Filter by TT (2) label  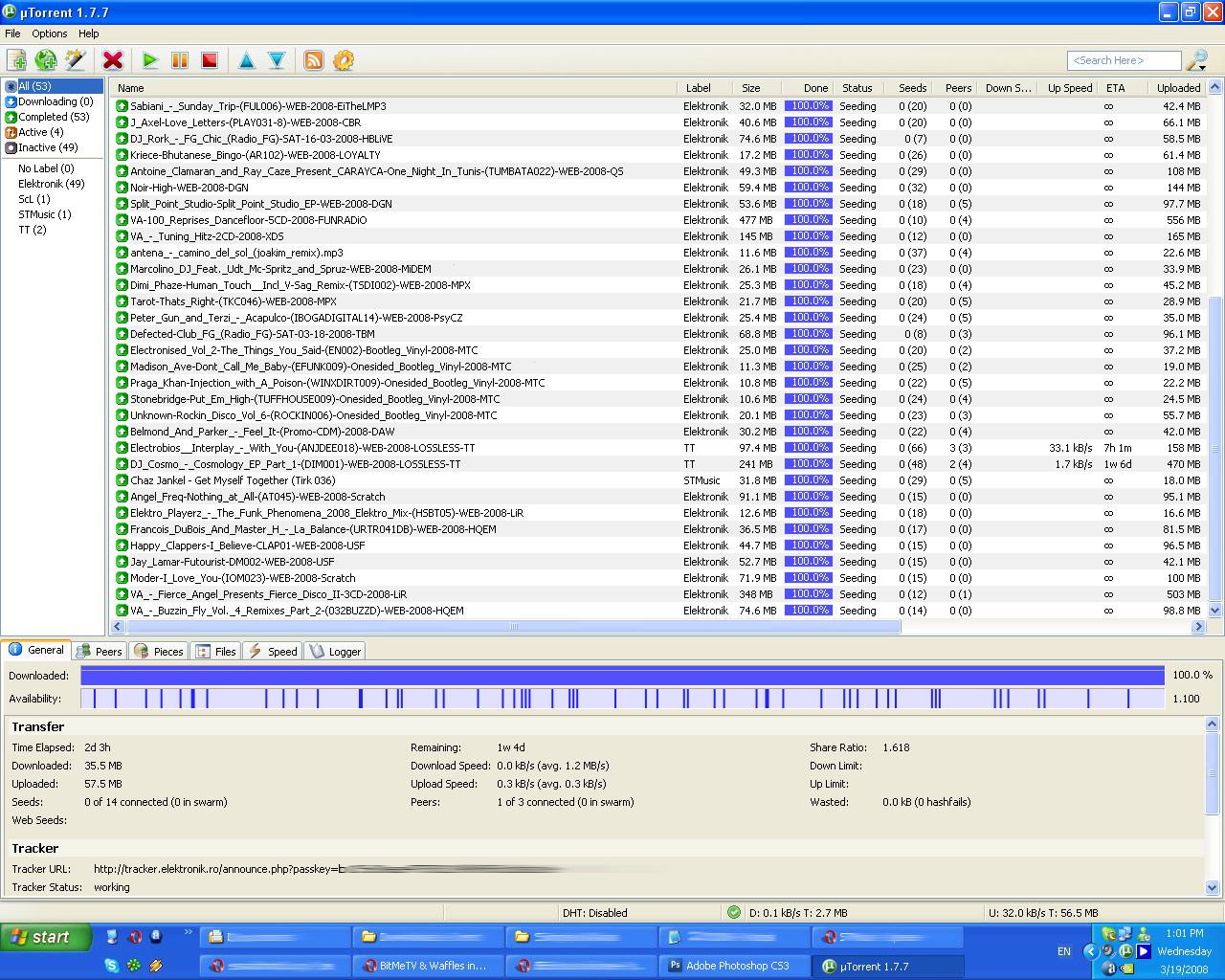tap(33, 230)
